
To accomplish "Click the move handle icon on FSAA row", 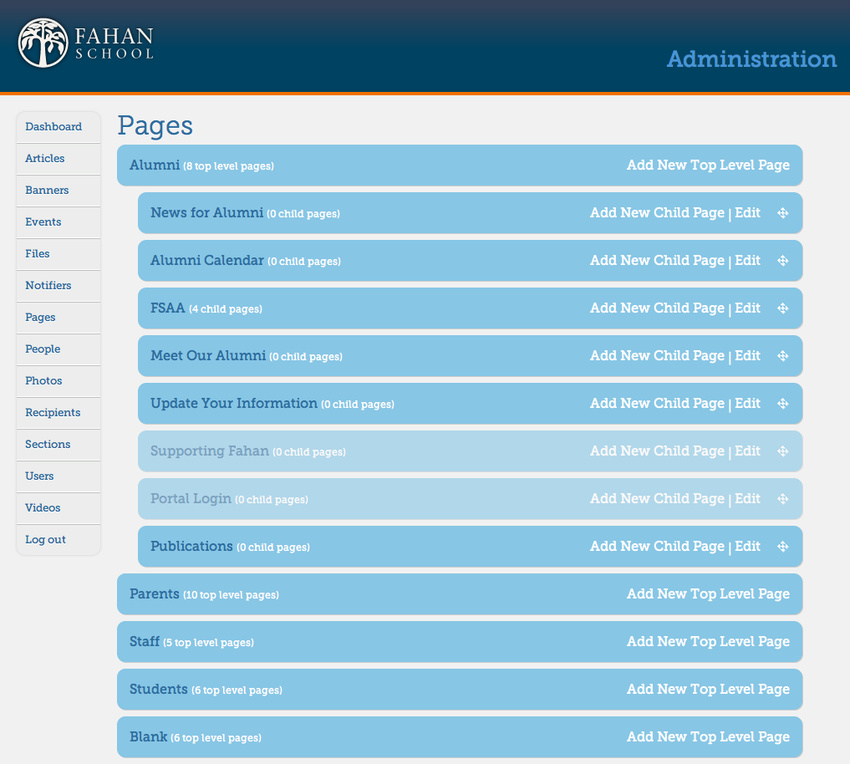I will (x=782, y=309).
